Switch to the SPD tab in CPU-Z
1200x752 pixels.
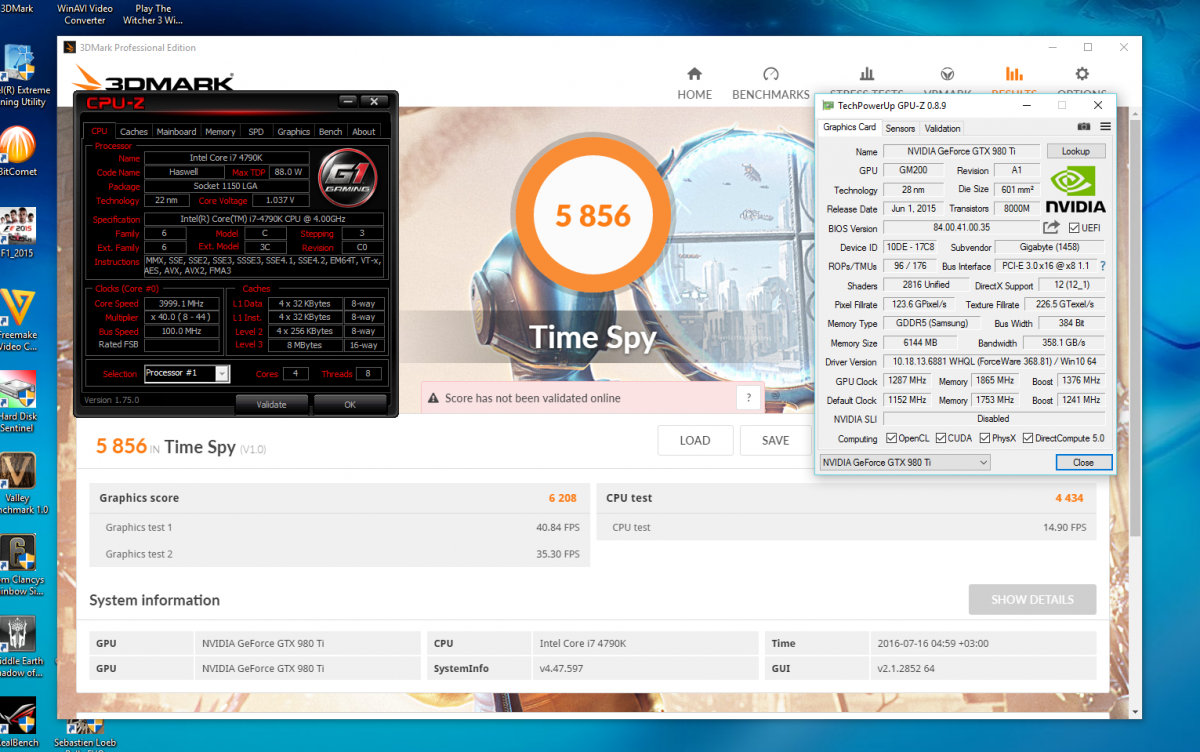click(x=257, y=131)
